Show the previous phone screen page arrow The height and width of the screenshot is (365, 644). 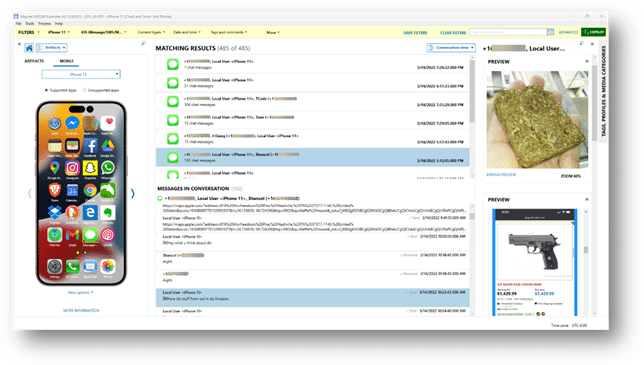30,193
